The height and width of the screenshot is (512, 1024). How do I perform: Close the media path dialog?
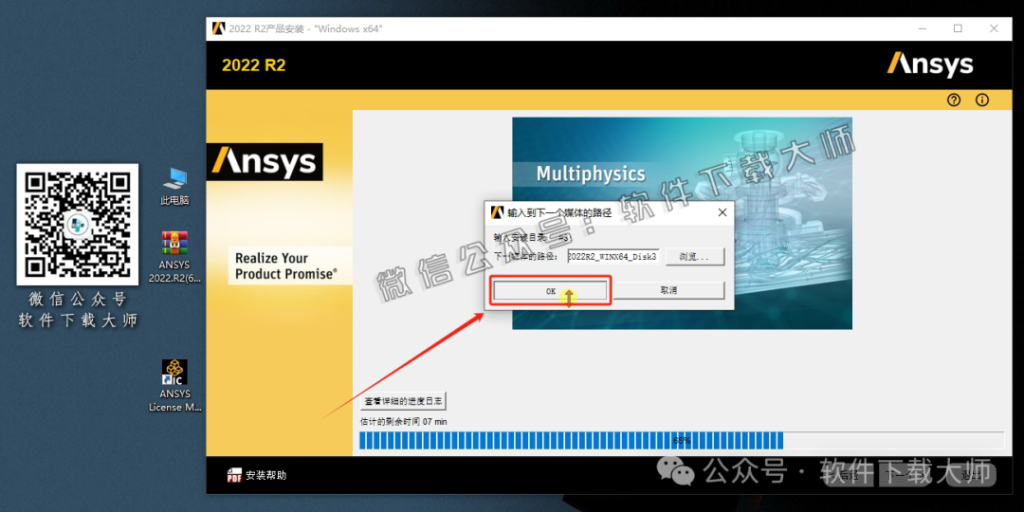[x=722, y=213]
